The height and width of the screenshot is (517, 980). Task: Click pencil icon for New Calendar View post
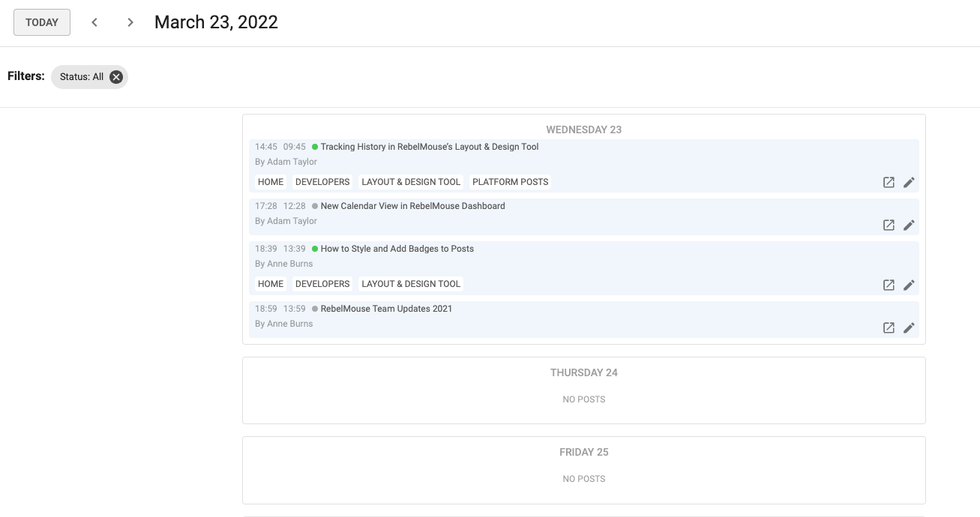(909, 225)
